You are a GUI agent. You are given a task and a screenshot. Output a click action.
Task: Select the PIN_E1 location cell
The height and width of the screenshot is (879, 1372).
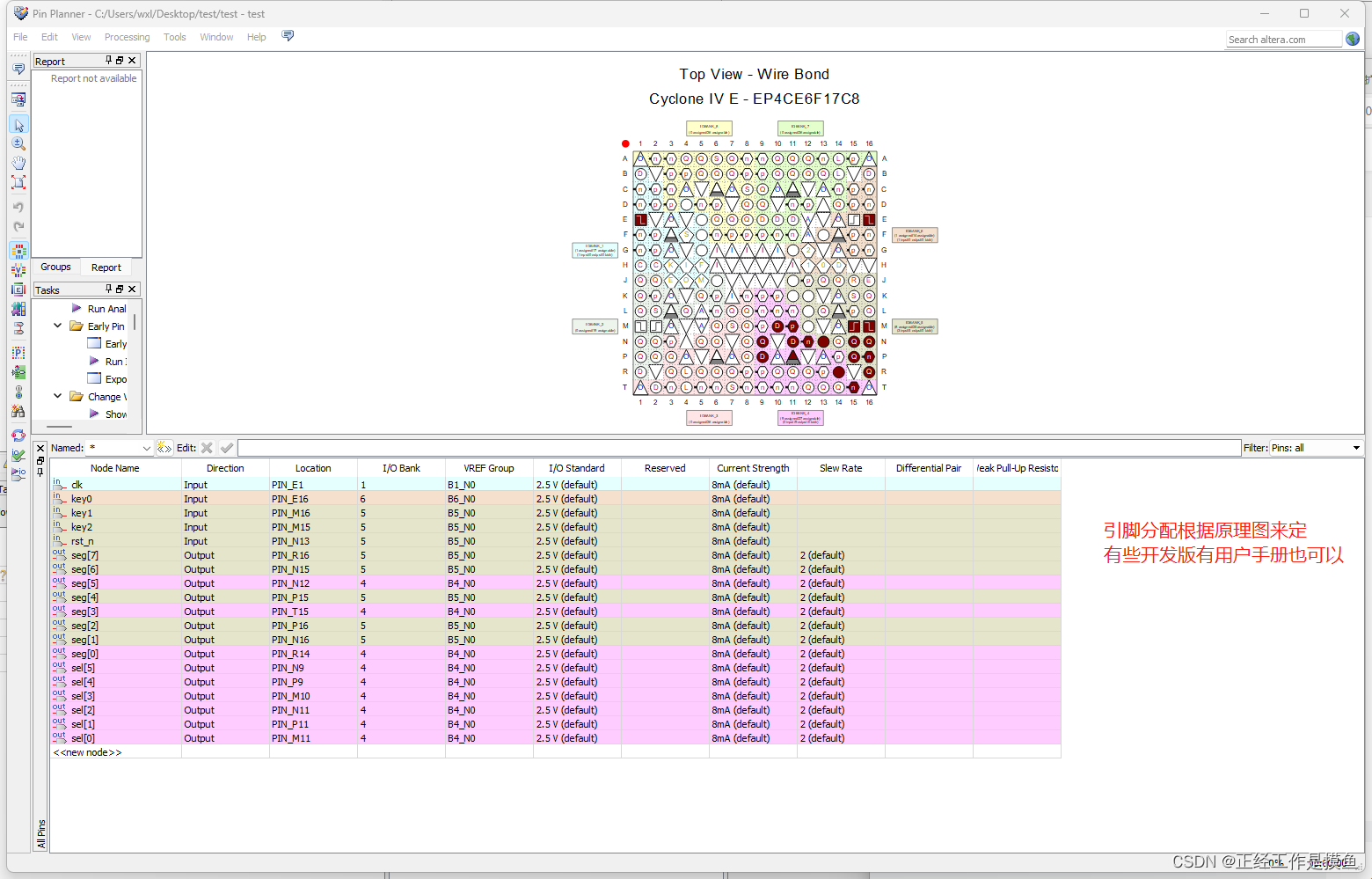[x=313, y=485]
